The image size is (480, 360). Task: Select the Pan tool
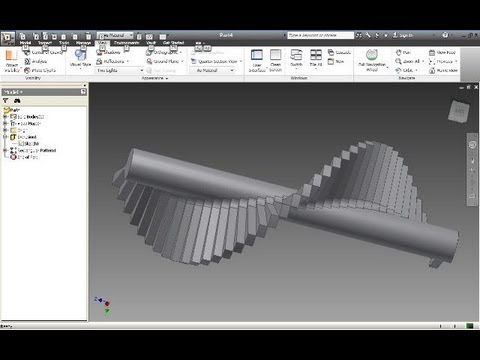coord(403,52)
